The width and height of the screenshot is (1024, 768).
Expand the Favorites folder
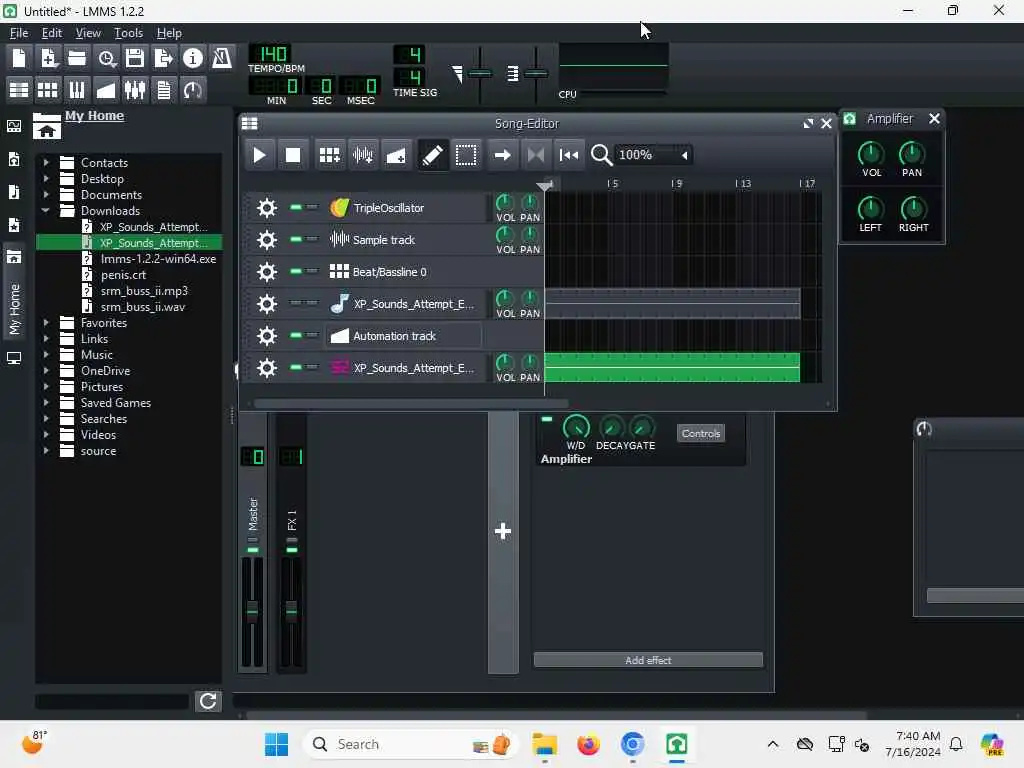46,323
